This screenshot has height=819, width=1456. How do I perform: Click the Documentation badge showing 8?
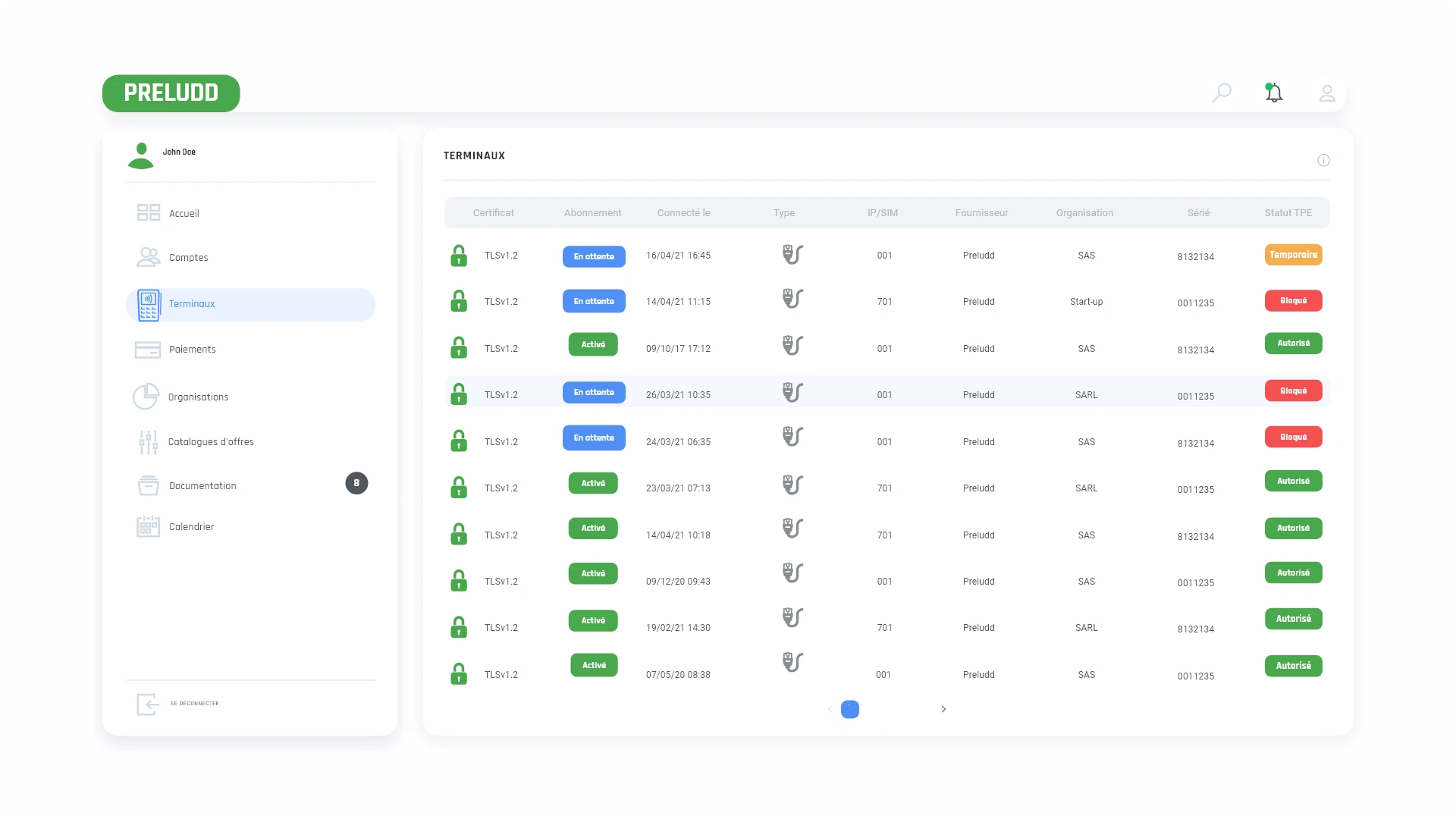point(356,483)
